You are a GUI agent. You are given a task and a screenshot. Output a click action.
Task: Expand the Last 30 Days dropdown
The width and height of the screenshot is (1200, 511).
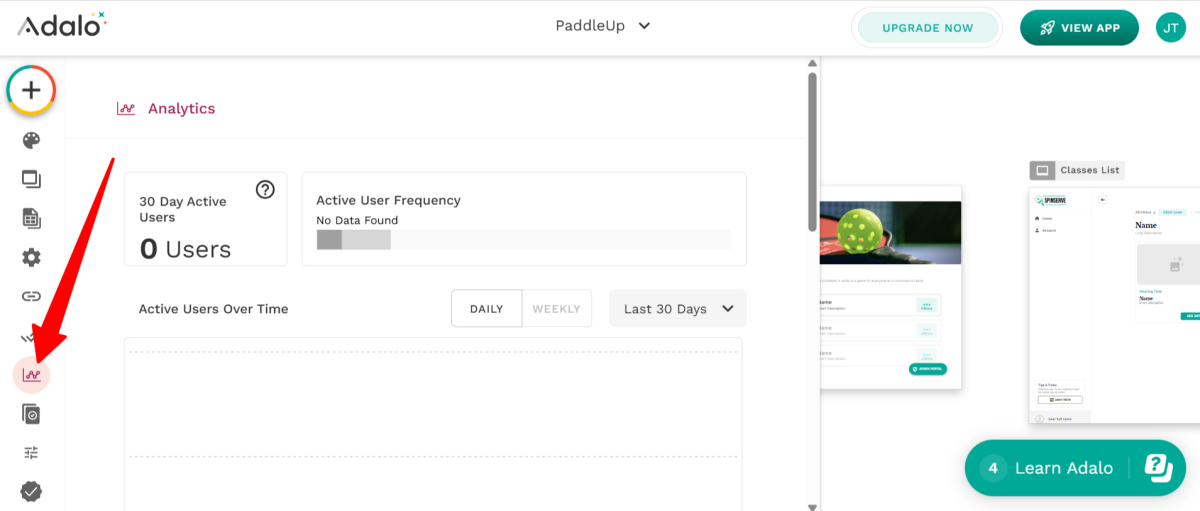tap(677, 309)
